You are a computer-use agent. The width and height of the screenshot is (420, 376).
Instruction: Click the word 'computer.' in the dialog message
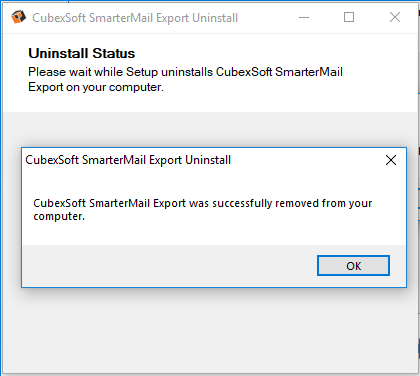click(x=59, y=216)
